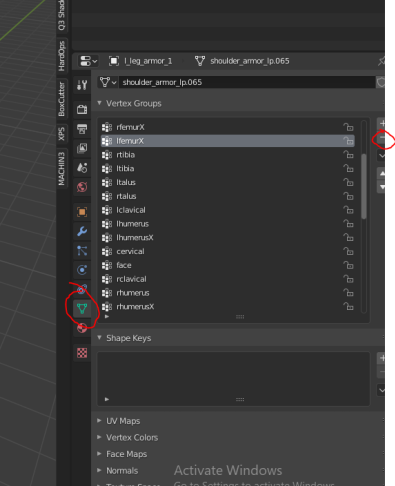395x486 pixels.
Task: Select the rtalus vertex group
Action: 228,196
